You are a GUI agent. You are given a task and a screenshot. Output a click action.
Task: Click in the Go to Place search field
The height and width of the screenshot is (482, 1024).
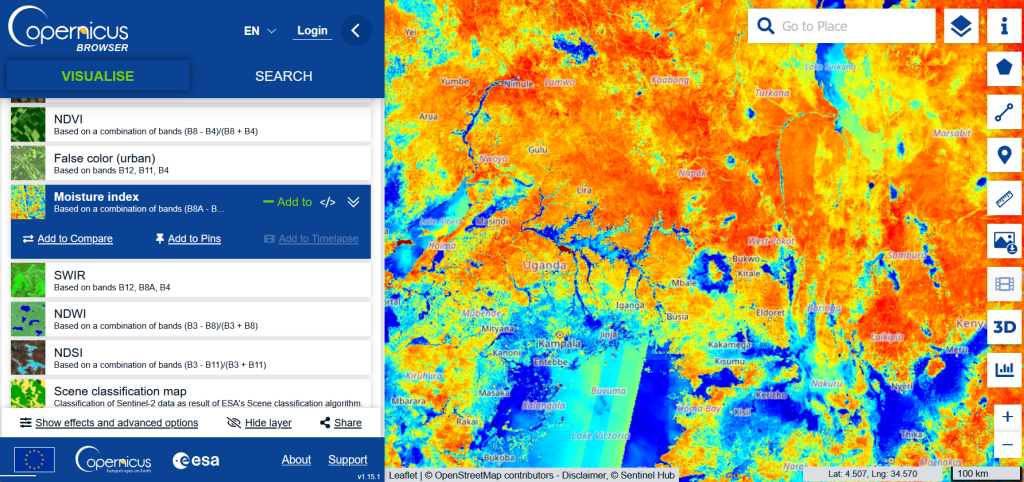point(850,27)
